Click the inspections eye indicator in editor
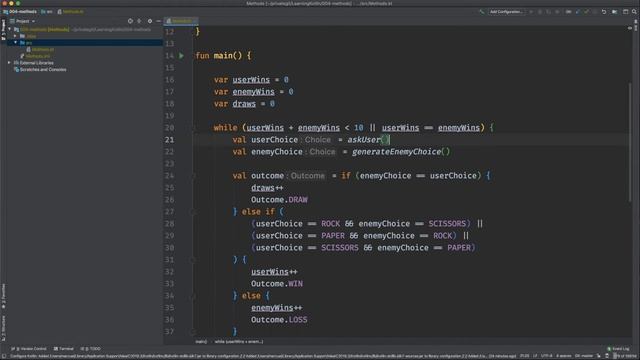This screenshot has height=360, width=640. (630, 28)
